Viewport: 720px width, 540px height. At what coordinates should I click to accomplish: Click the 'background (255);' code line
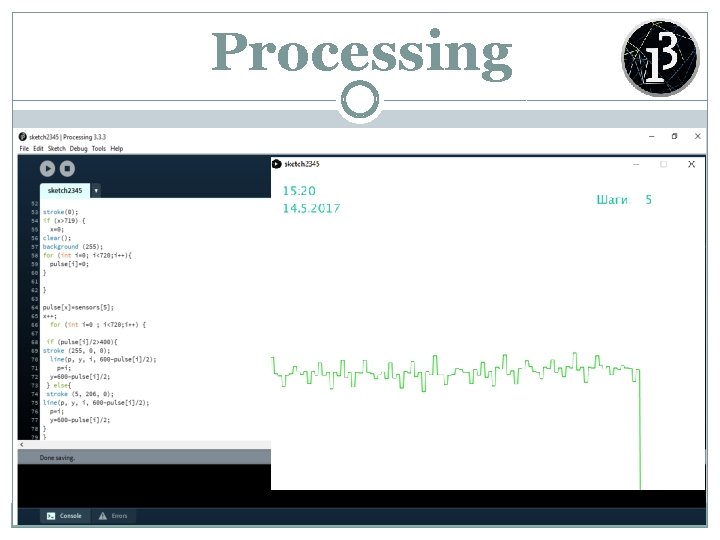click(73, 247)
